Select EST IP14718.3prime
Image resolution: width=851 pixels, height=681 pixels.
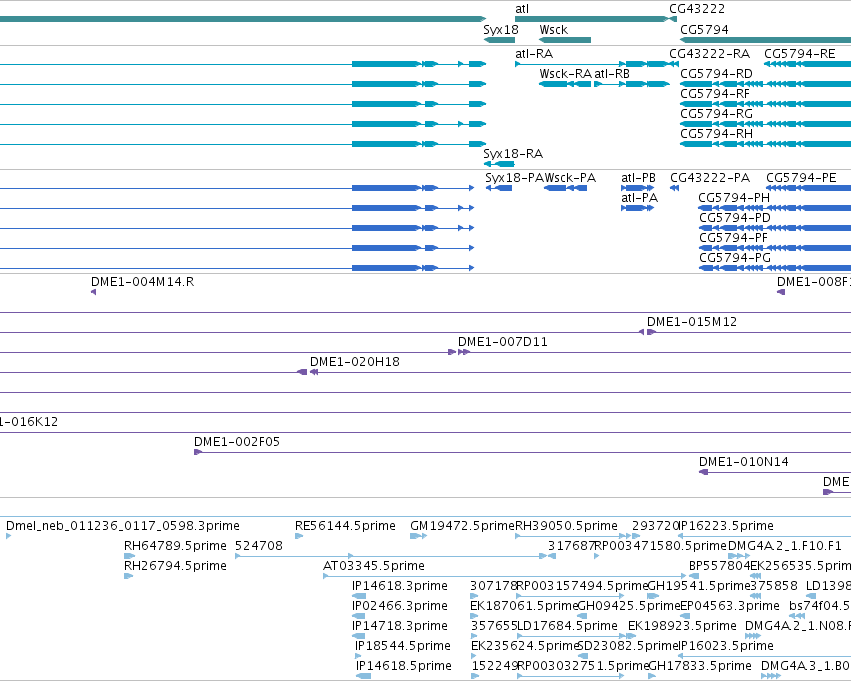click(400, 627)
